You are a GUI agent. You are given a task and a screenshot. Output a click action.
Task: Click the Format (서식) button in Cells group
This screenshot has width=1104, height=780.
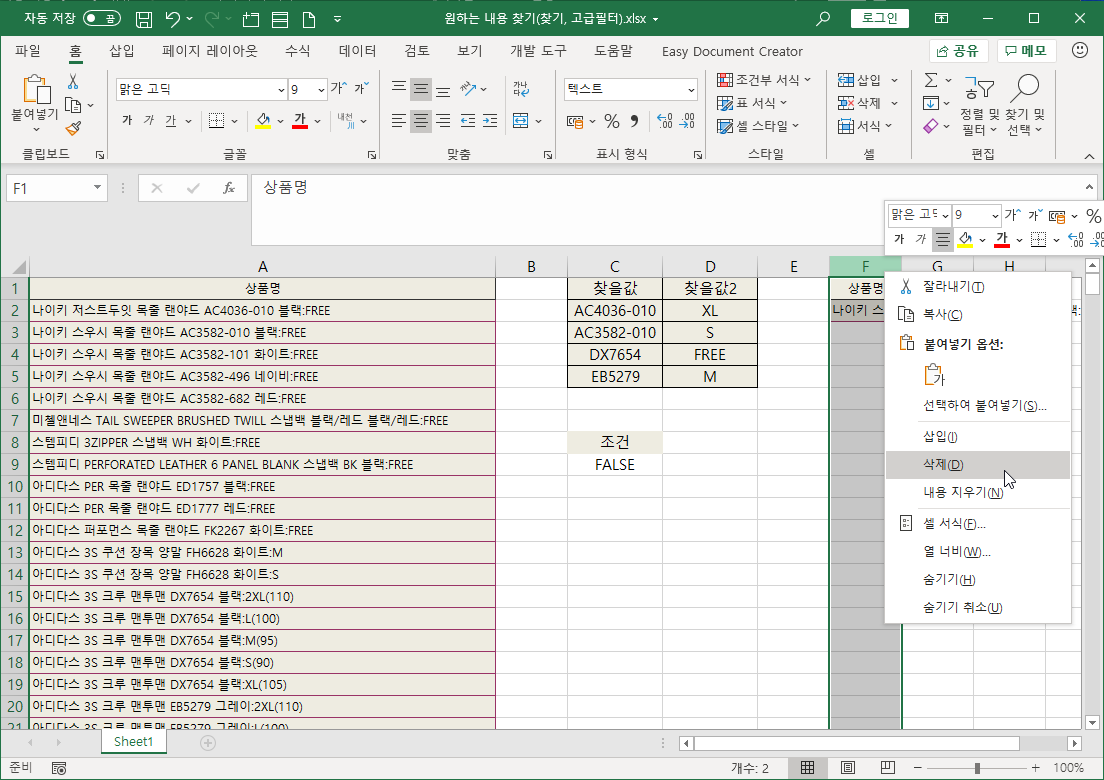pos(864,126)
